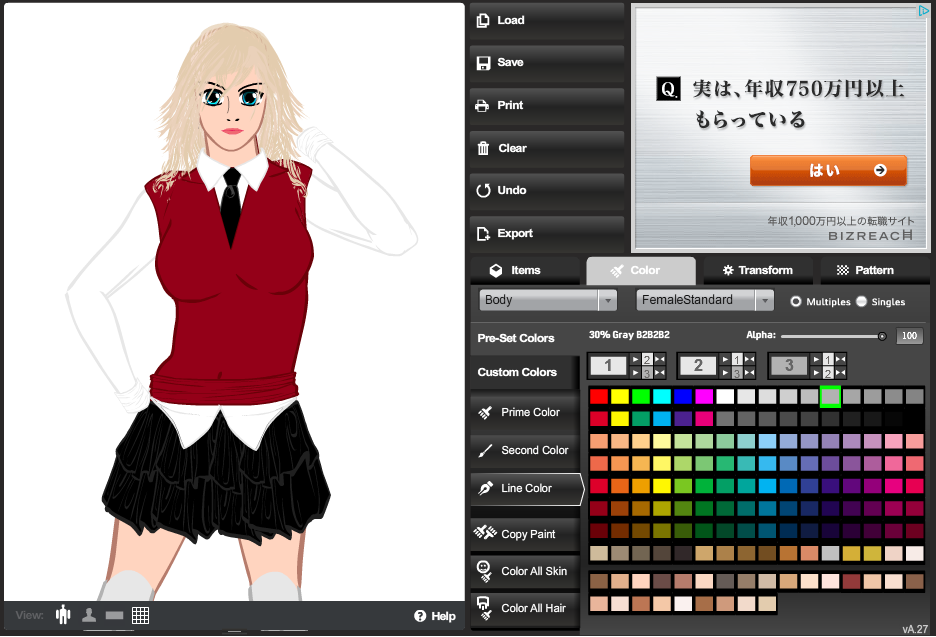Screen dimensions: 936x637
Task: Switch to the Transform tab
Action: tap(756, 270)
